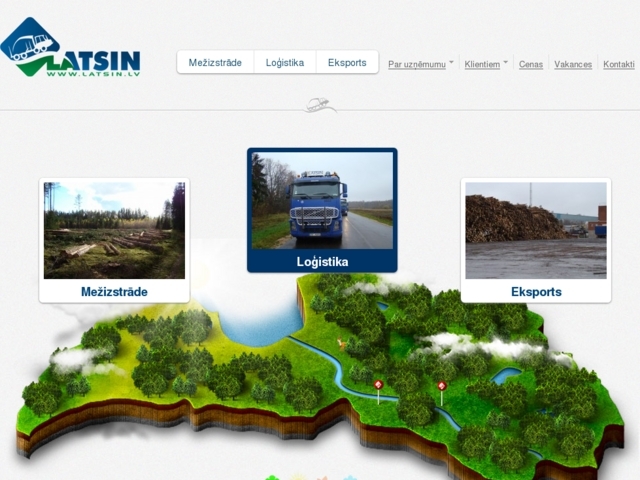Open the Mežizstrāde tab
This screenshot has height=480, width=640.
215,63
